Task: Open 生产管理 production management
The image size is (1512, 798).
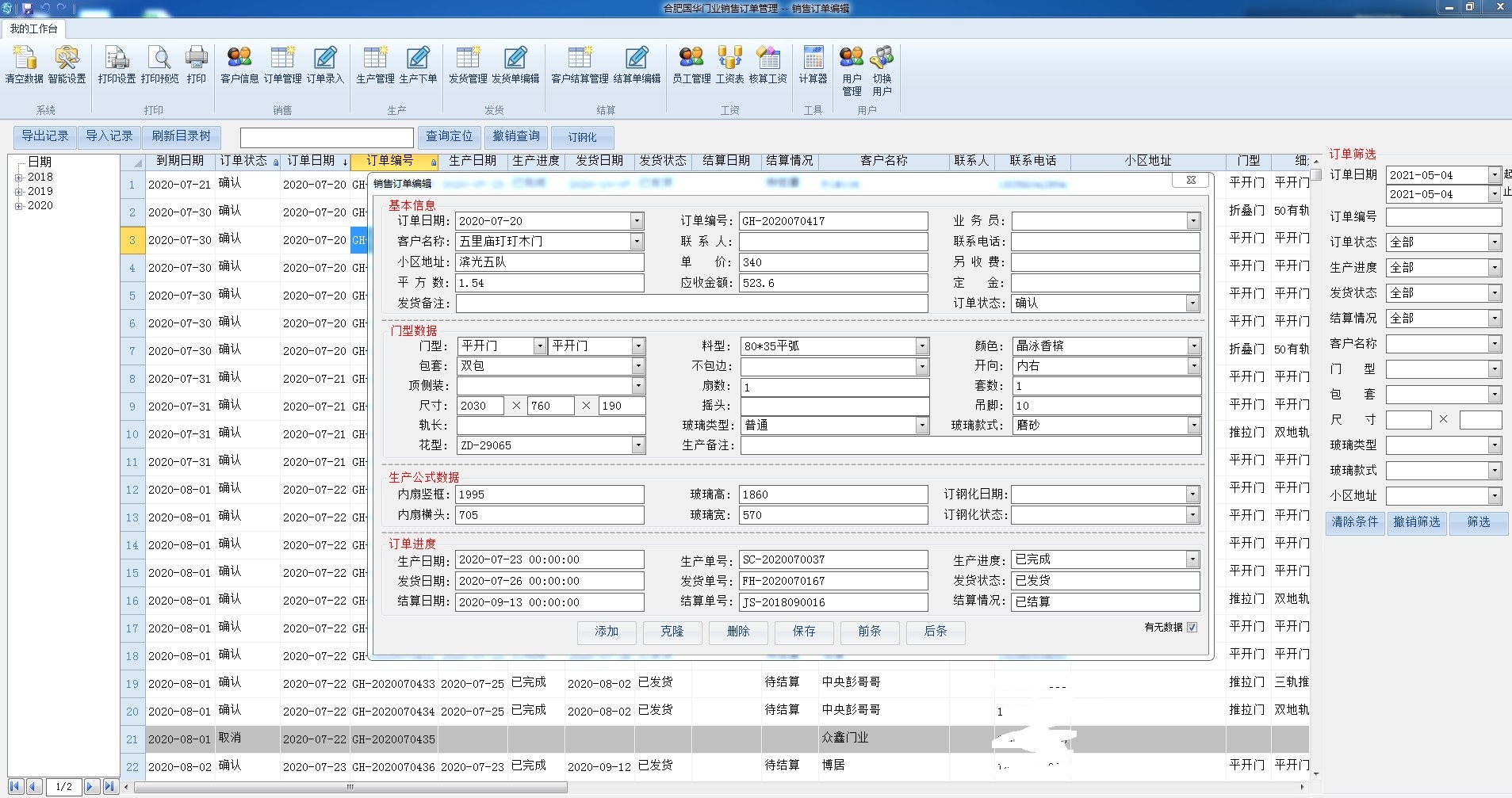Action: tap(375, 65)
